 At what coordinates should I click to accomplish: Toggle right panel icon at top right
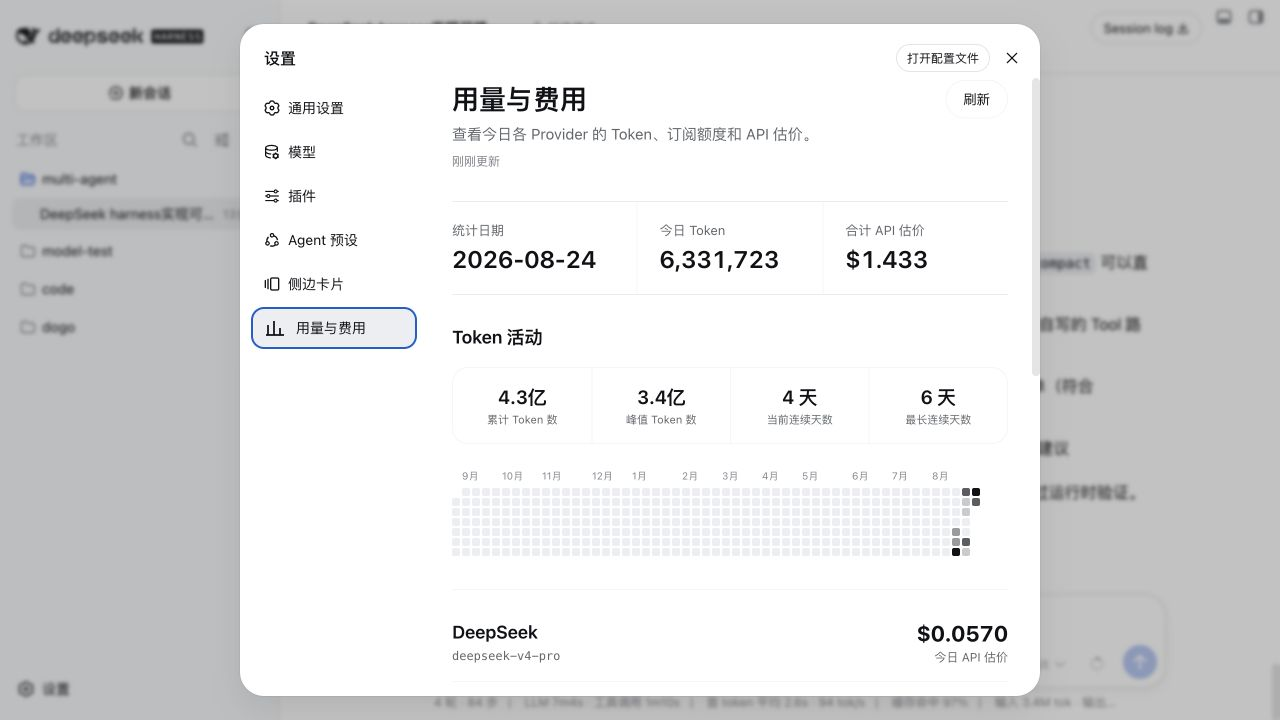1255,18
